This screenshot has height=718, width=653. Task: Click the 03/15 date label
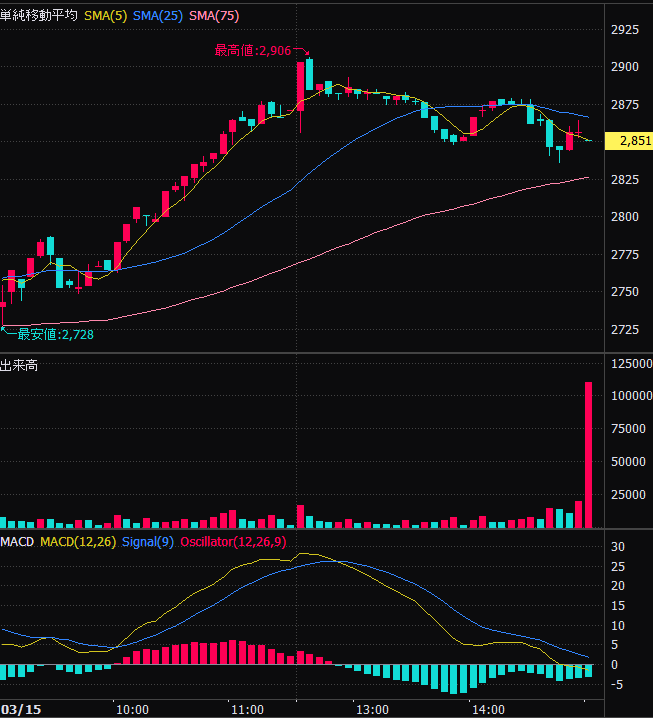22,710
